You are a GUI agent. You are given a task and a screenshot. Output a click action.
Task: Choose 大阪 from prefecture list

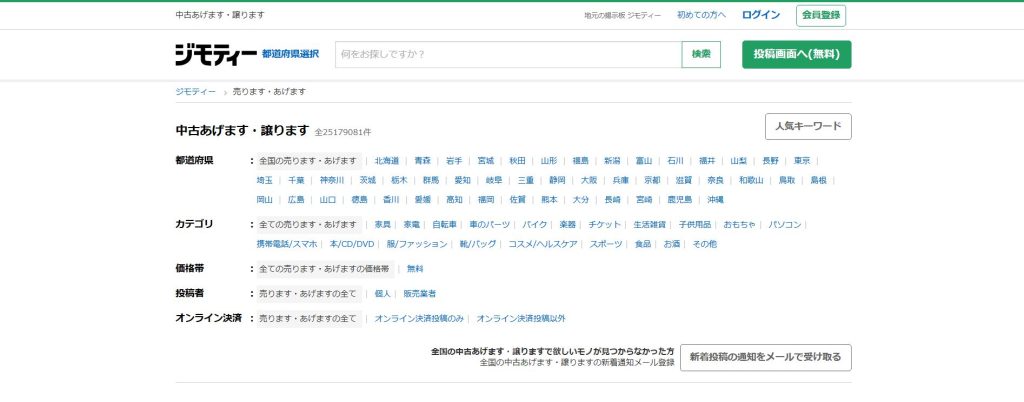pos(589,180)
